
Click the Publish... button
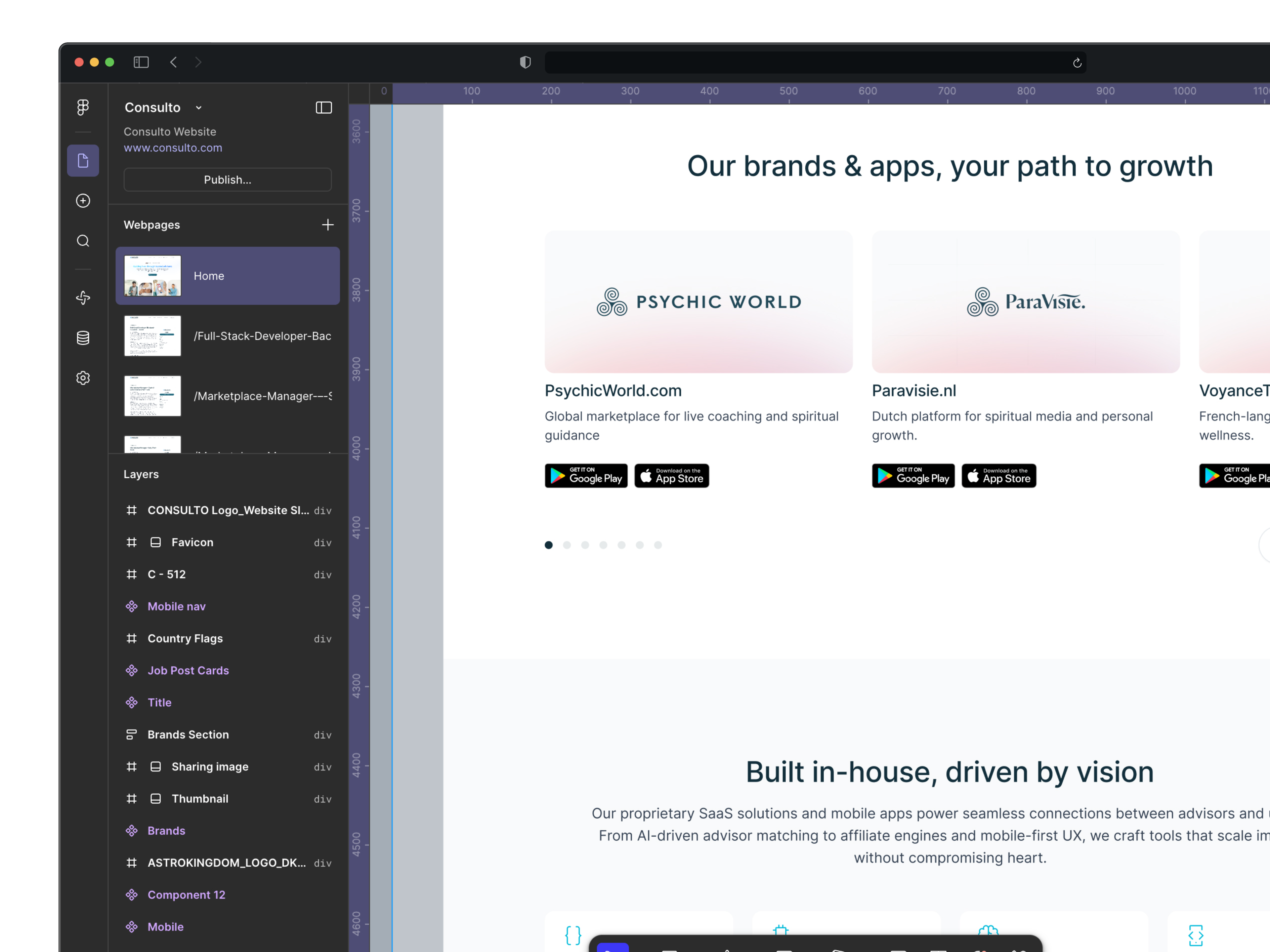[x=227, y=179]
